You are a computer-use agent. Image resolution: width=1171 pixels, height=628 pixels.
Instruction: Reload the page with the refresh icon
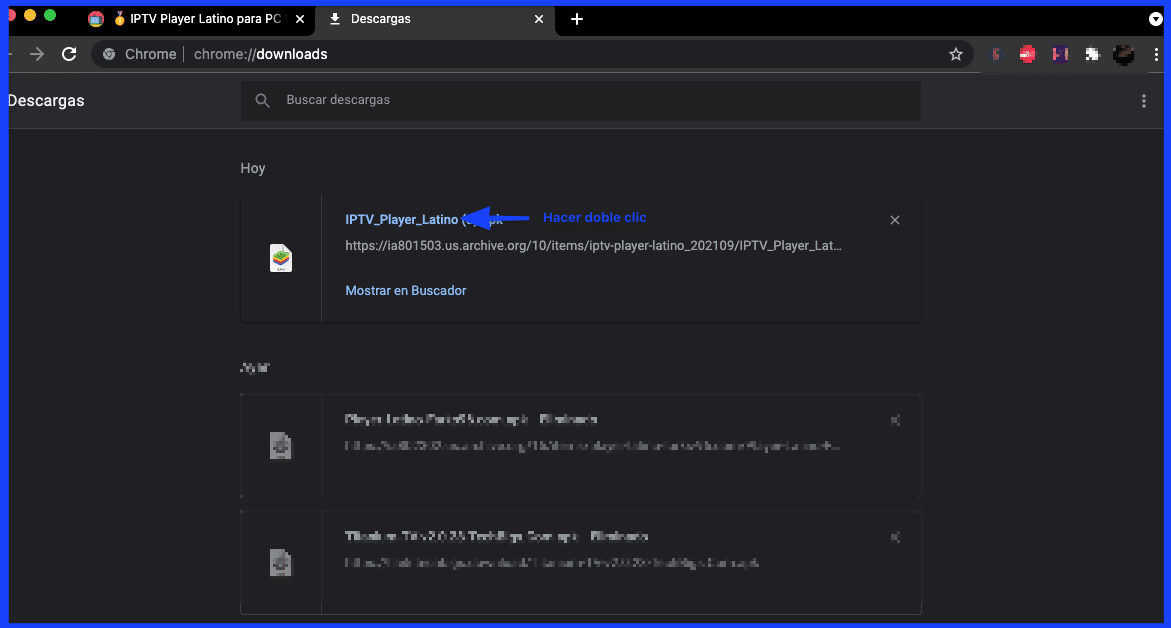pyautogui.click(x=69, y=54)
